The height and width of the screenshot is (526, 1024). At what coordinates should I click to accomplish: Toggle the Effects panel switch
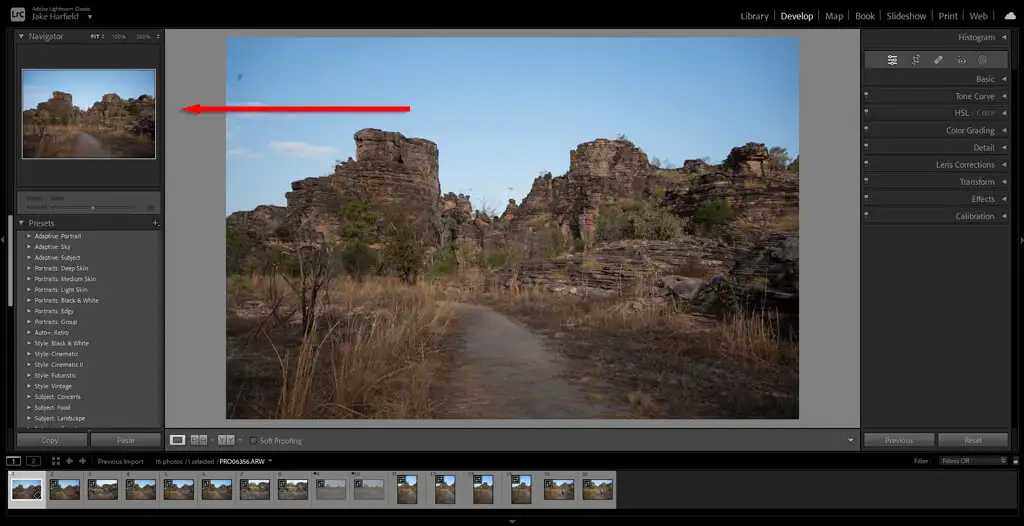tap(867, 199)
